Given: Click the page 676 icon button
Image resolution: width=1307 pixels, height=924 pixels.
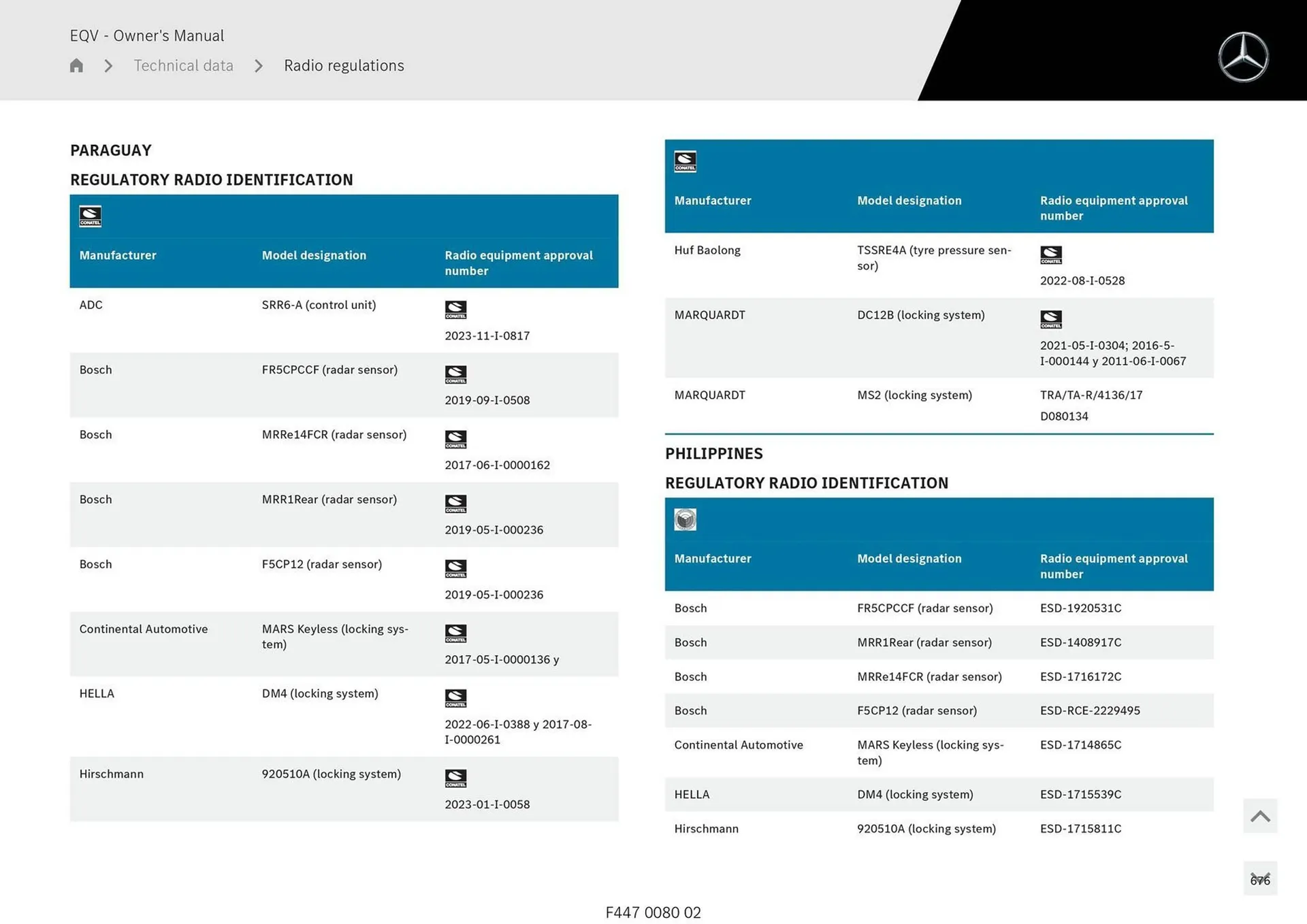Looking at the screenshot, I should pyautogui.click(x=1260, y=879).
